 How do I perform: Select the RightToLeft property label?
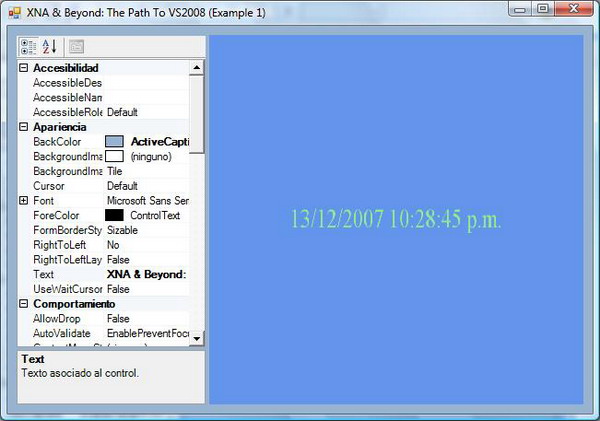[x=59, y=245]
